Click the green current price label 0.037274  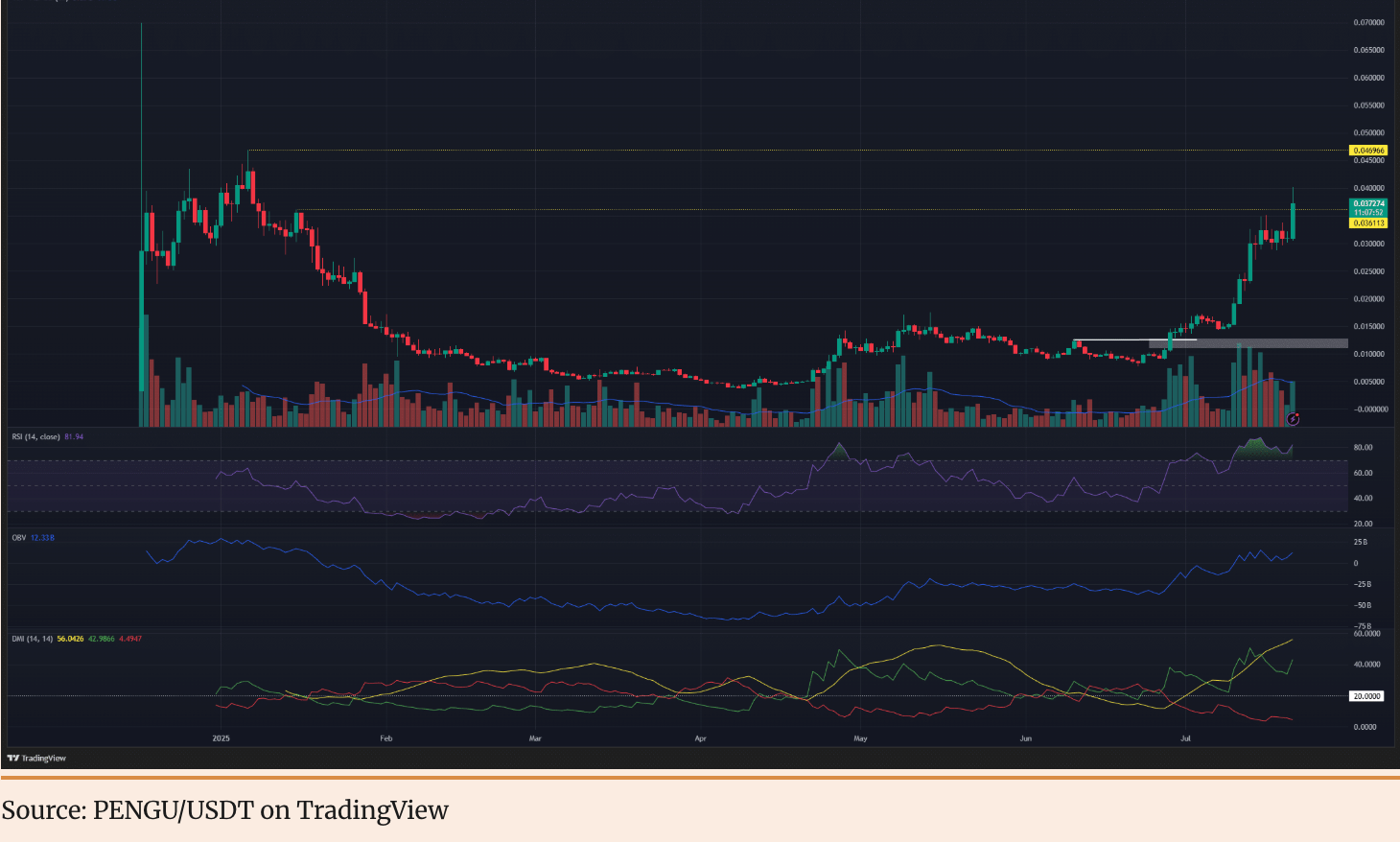tap(1368, 204)
